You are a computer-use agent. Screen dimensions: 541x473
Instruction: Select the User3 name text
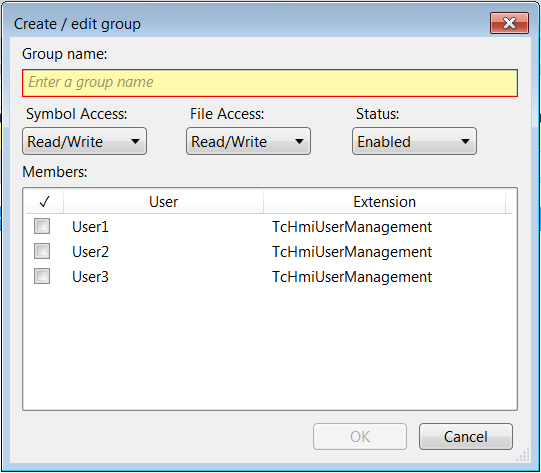pyautogui.click(x=90, y=277)
